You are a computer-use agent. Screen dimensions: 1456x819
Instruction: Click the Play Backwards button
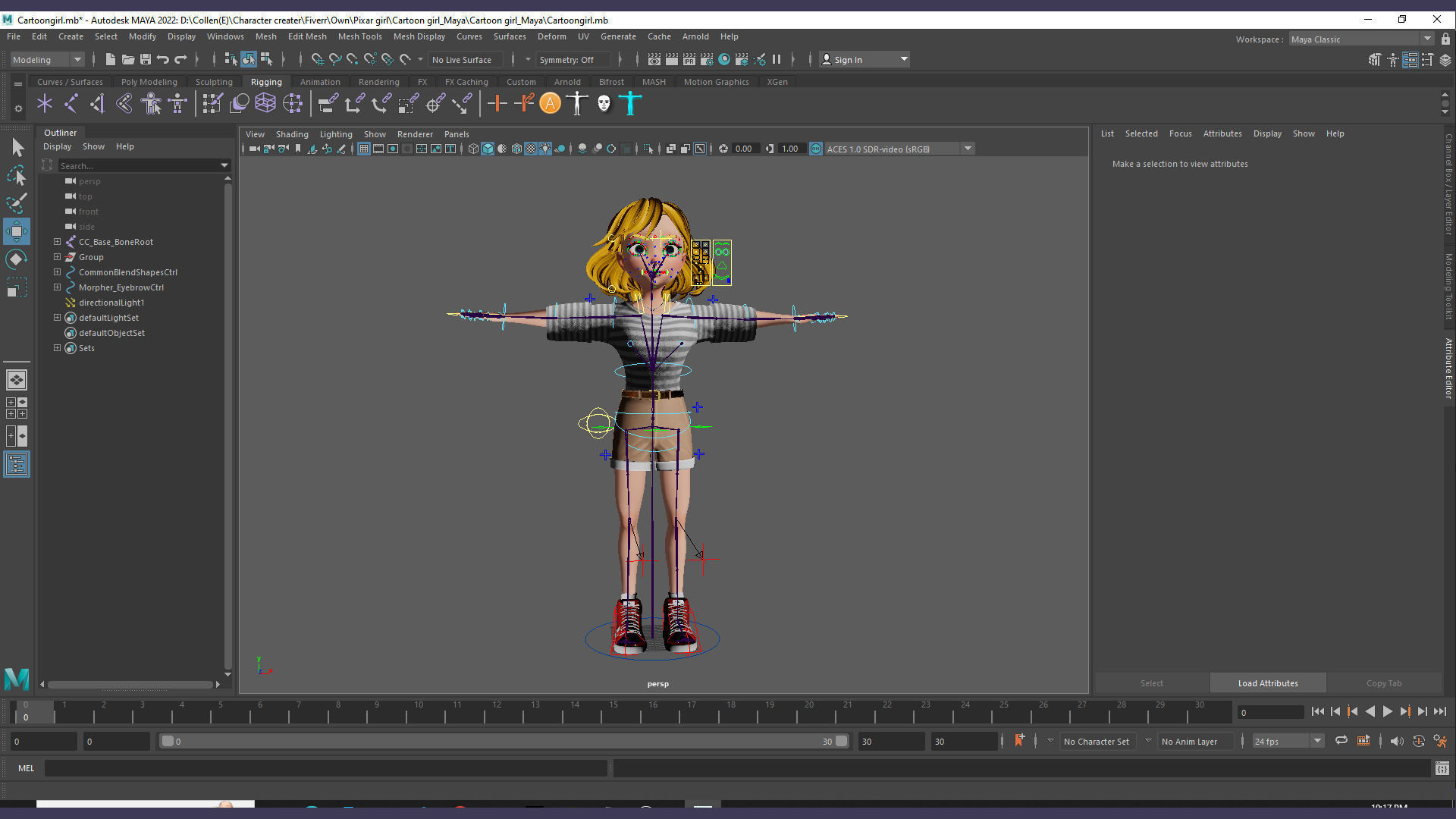(1370, 711)
